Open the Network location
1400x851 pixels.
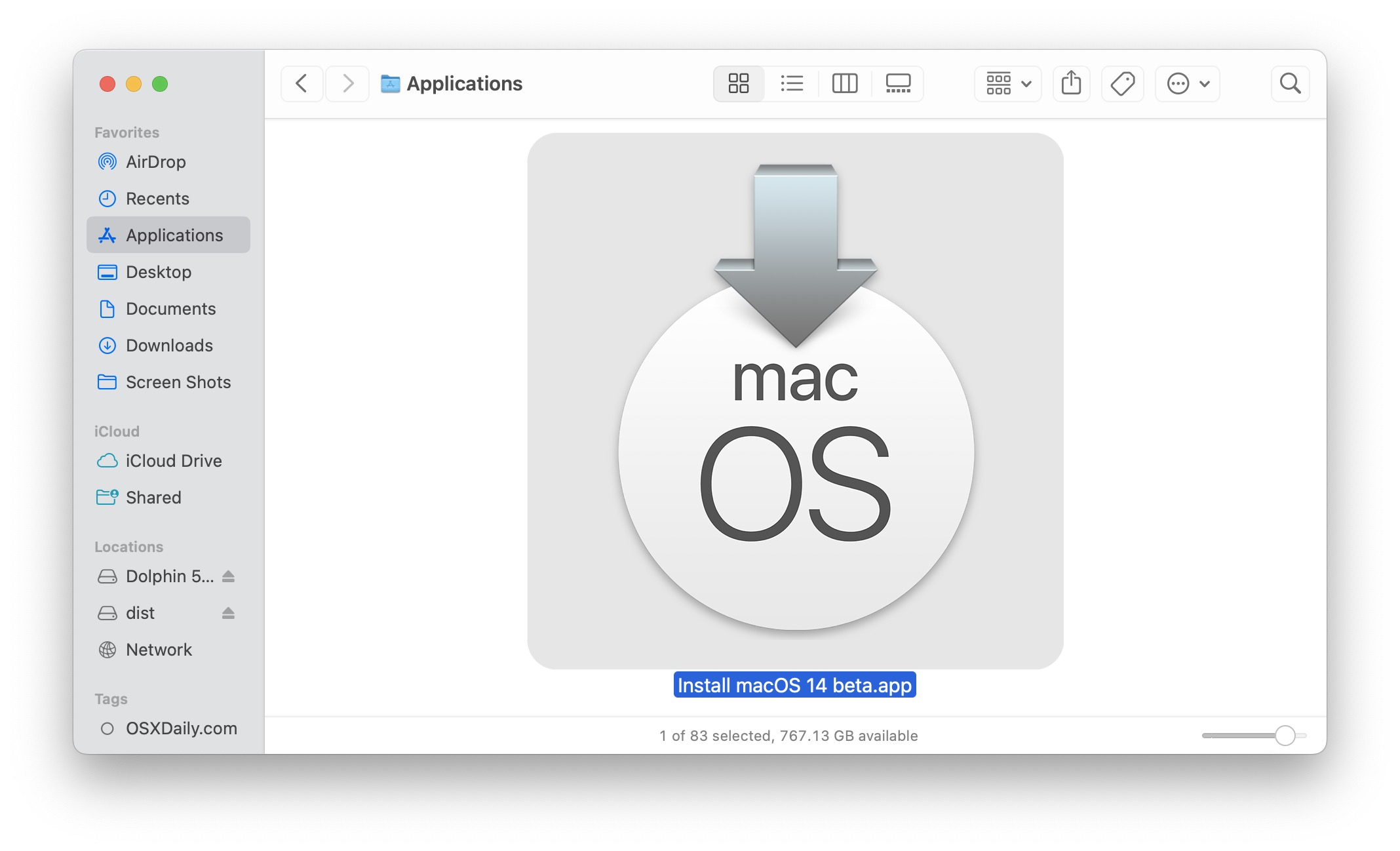coord(159,650)
